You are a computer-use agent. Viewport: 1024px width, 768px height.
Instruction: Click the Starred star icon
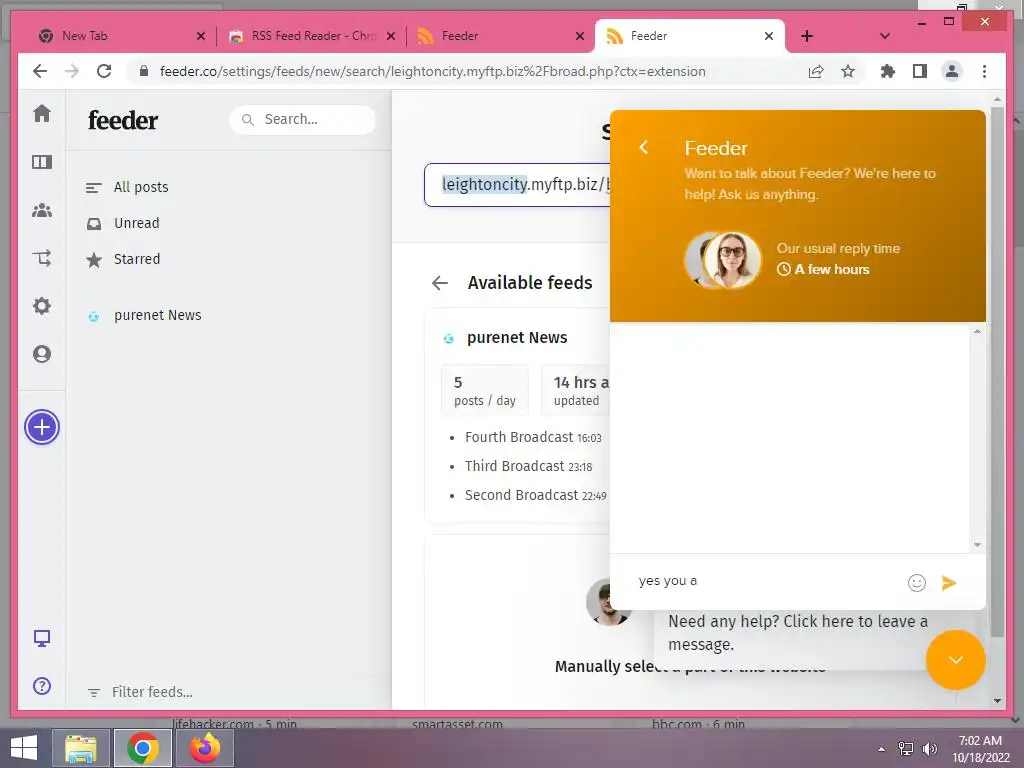coord(94,260)
